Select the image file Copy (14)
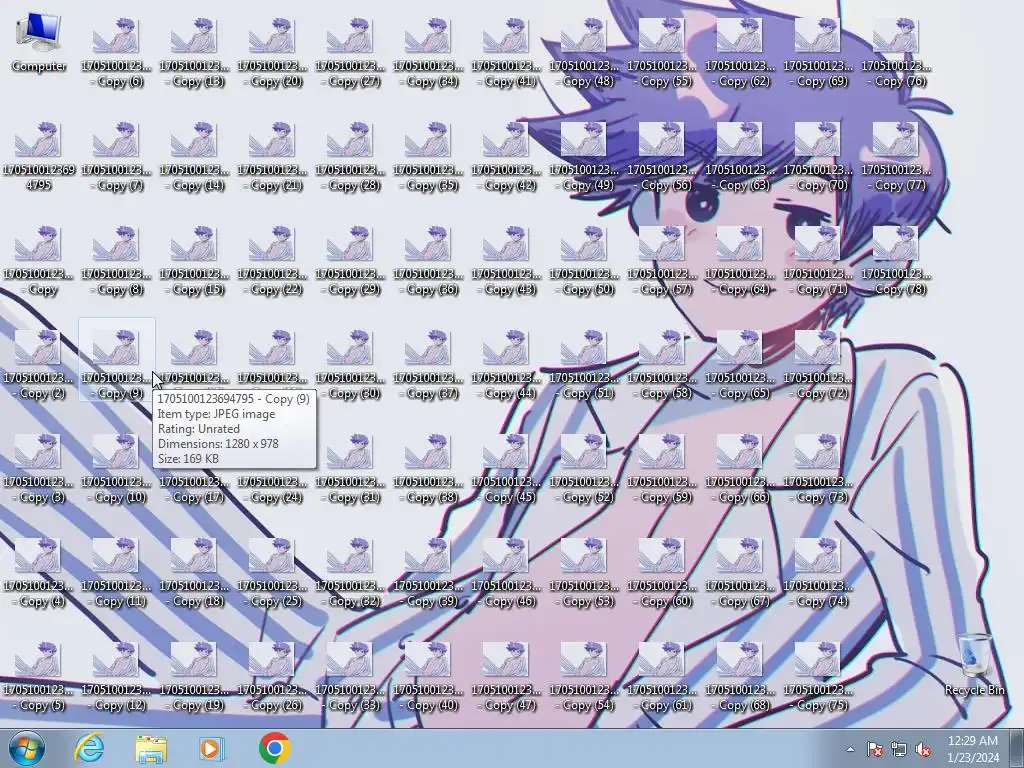Viewport: 1024px width, 768px height. click(x=194, y=156)
